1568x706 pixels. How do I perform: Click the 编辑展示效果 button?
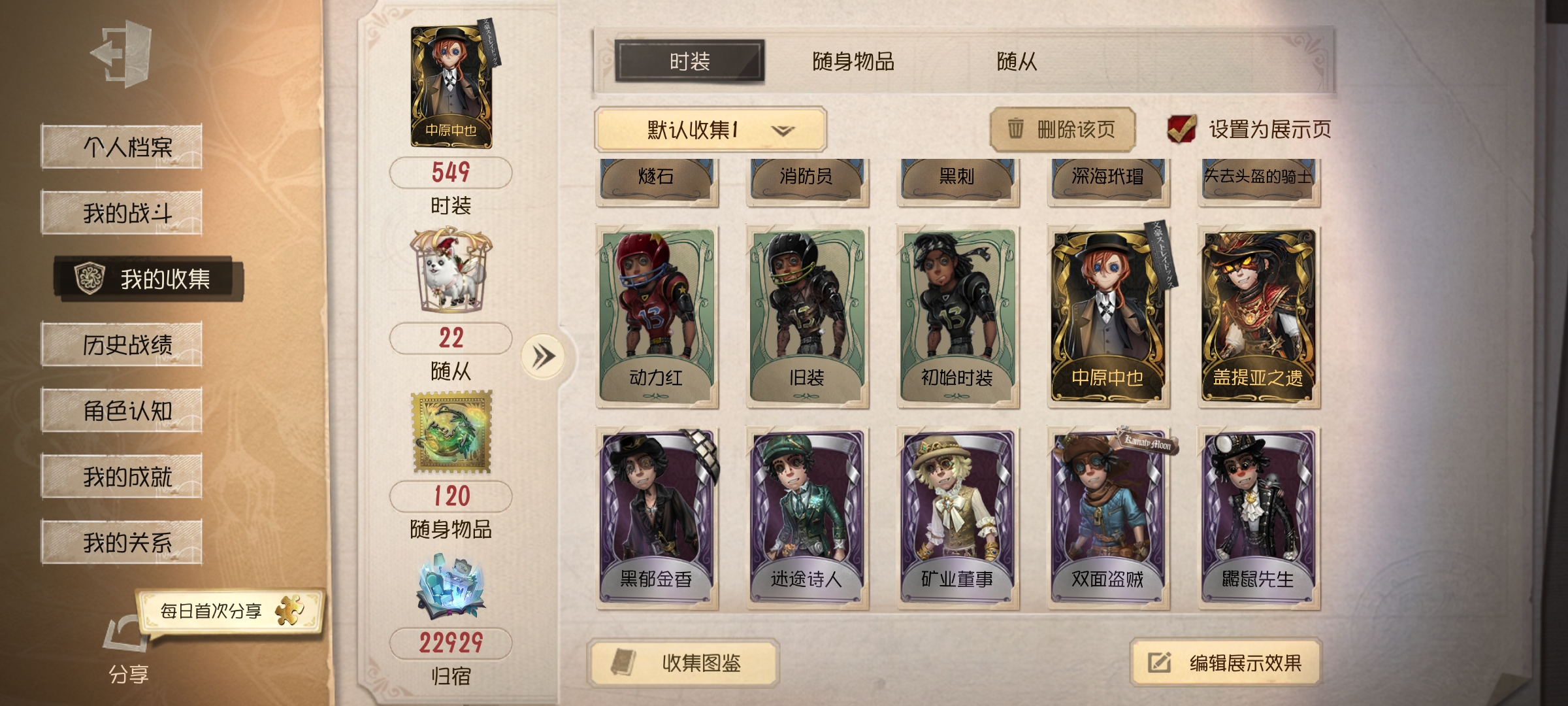(x=1226, y=663)
